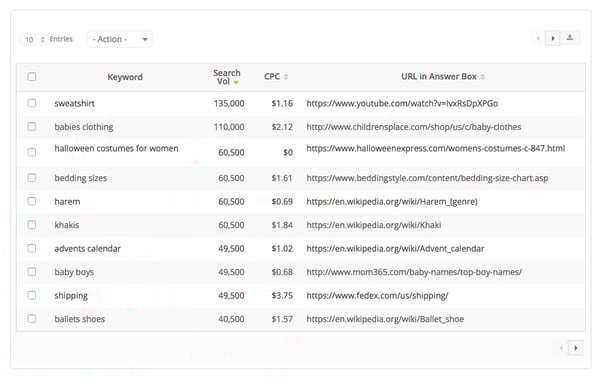The width and height of the screenshot is (599, 385).
Task: Open the Action dropdown
Action: pos(120,39)
